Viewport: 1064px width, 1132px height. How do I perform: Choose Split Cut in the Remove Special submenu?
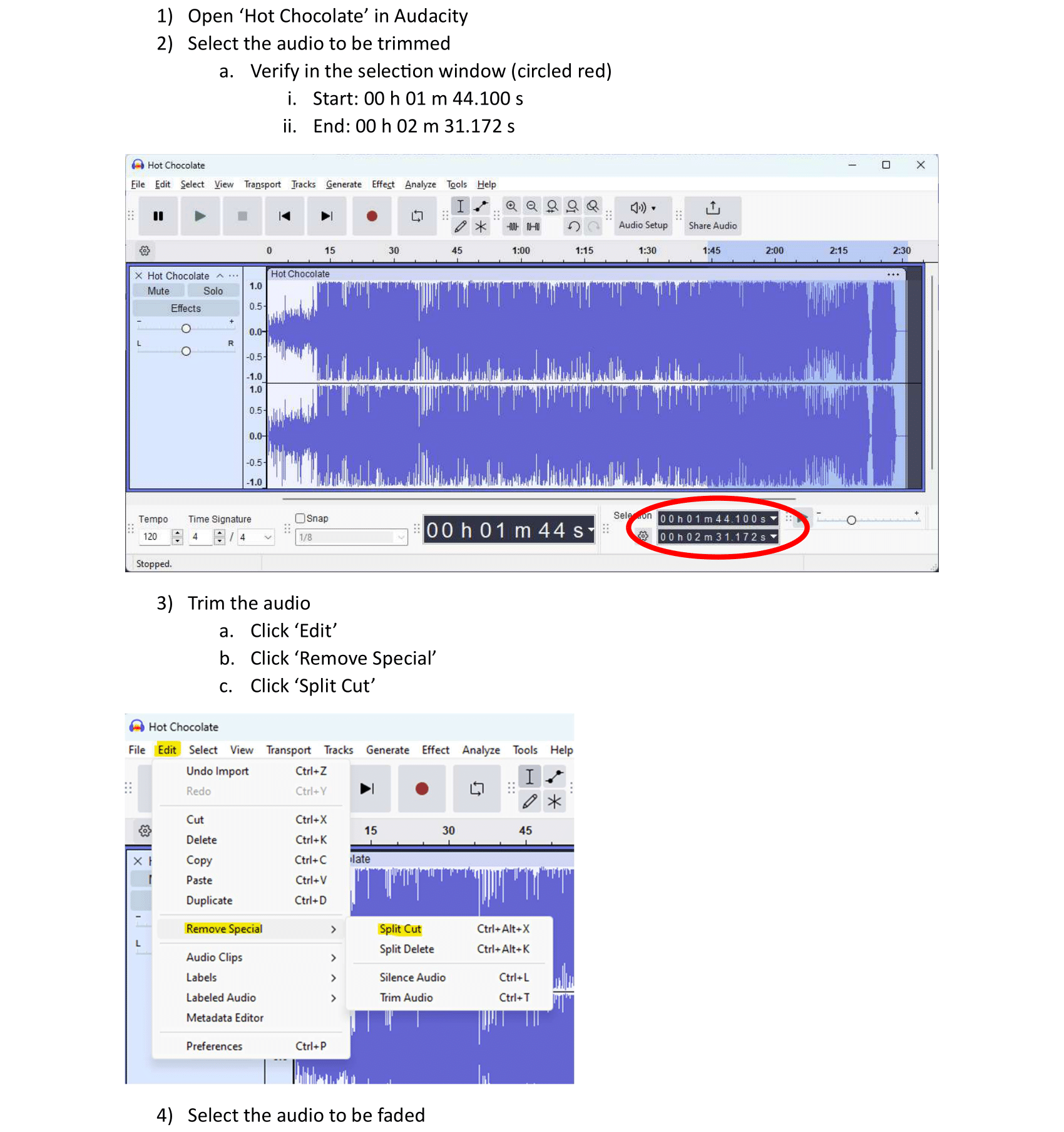point(449,929)
